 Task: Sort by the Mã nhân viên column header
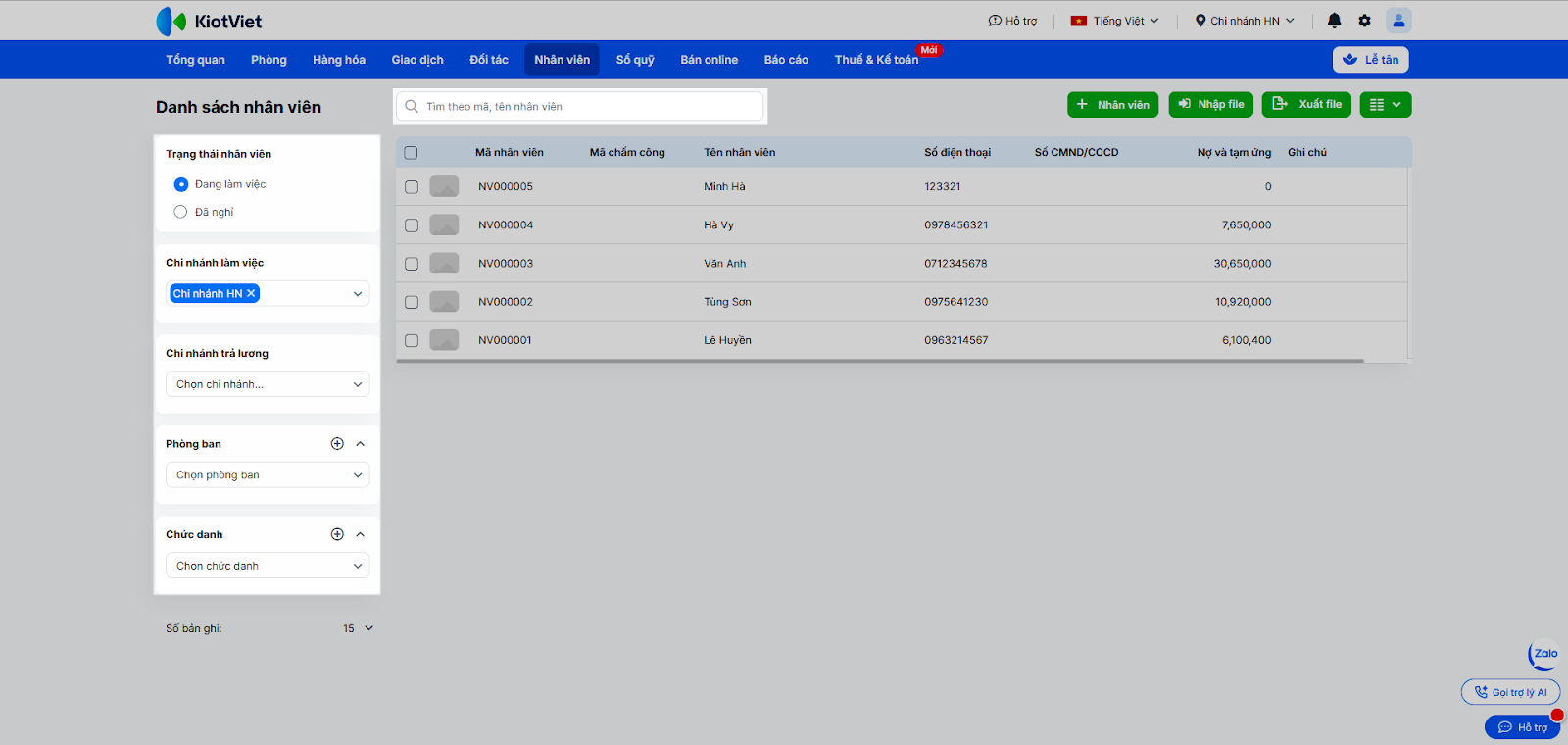(510, 153)
